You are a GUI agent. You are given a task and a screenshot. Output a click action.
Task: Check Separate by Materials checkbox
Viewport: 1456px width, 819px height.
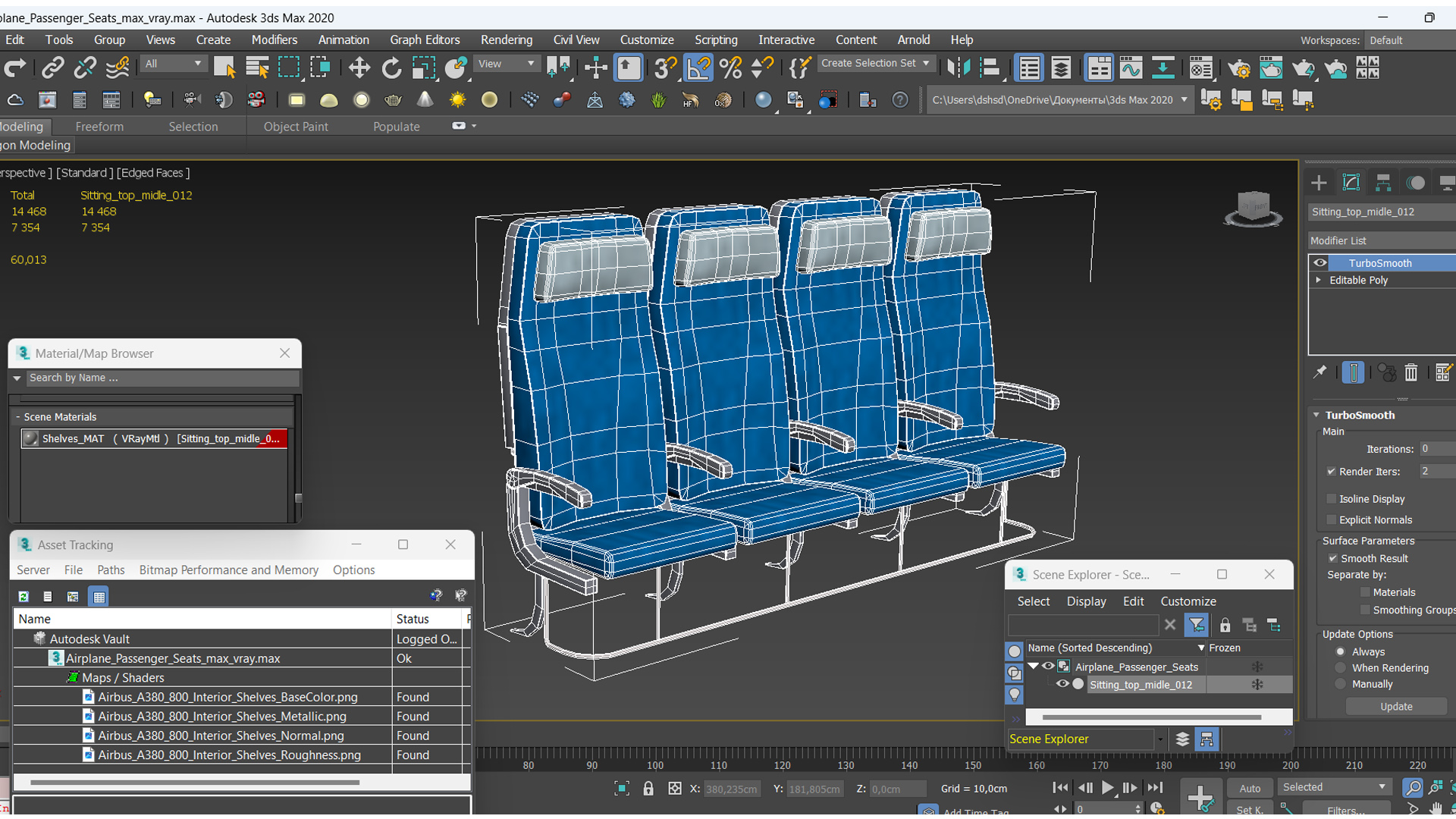coord(1366,592)
